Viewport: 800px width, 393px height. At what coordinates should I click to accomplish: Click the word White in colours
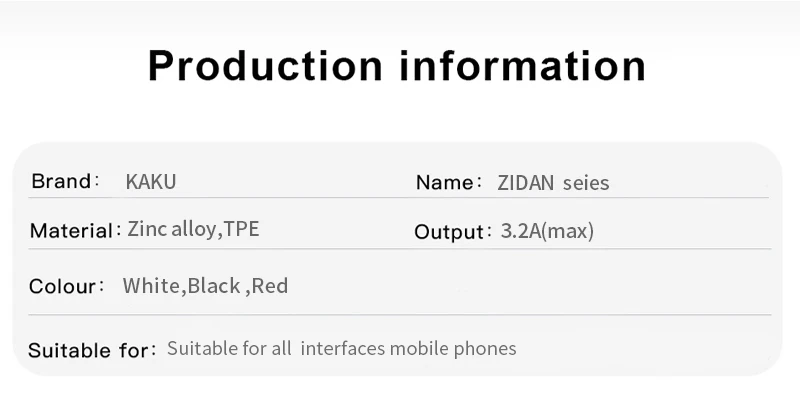(x=152, y=285)
